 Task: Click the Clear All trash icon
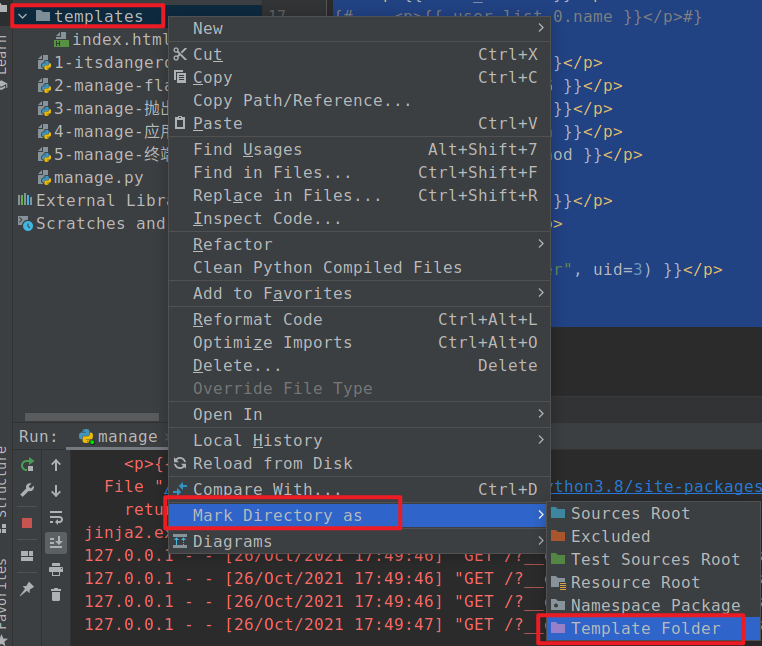click(56, 594)
